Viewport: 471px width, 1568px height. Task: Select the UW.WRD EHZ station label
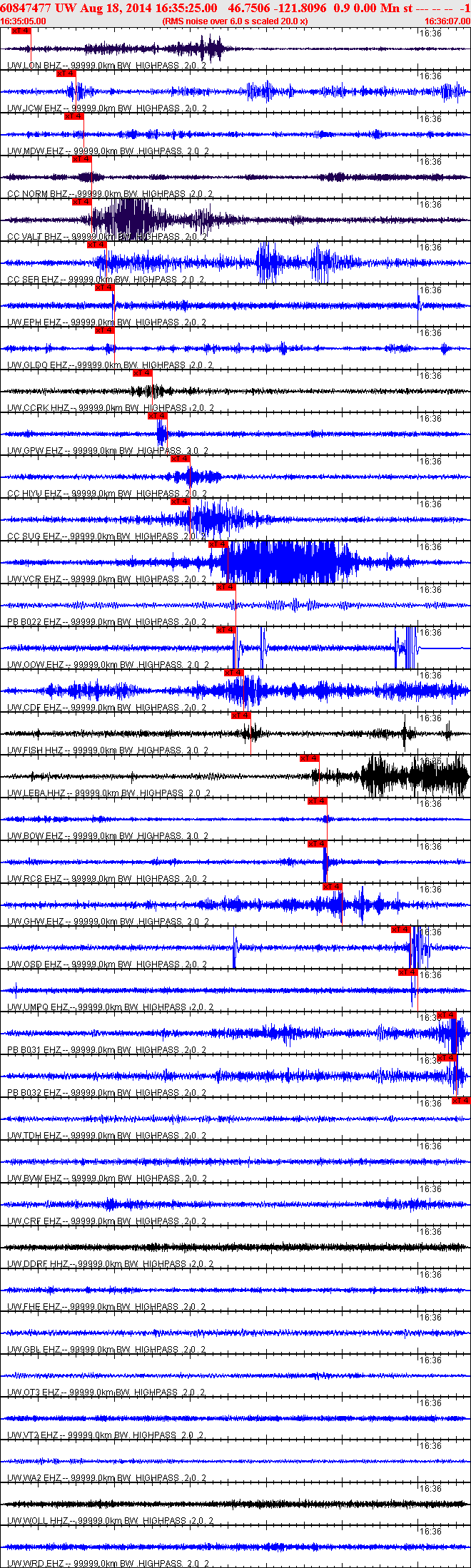[x=34, y=1564]
